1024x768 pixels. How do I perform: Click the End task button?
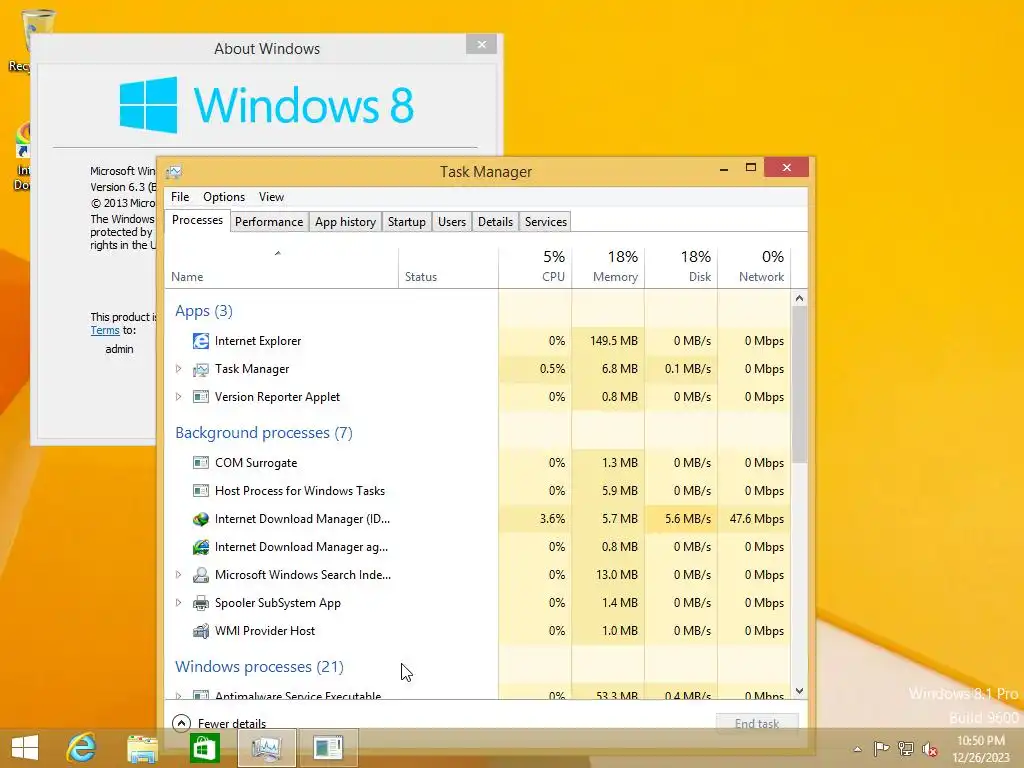point(757,723)
